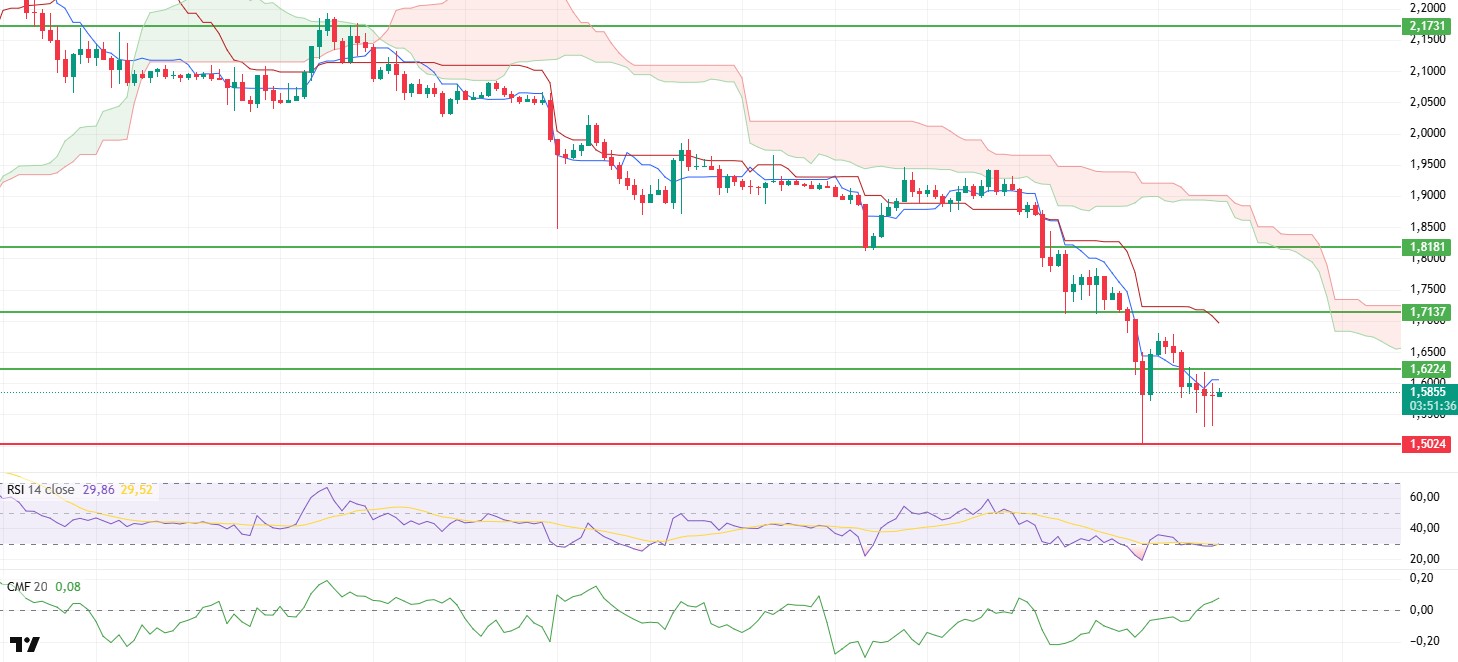The height and width of the screenshot is (662, 1458).
Task: Open the RSI 14 close indicator label
Action: click(x=42, y=489)
